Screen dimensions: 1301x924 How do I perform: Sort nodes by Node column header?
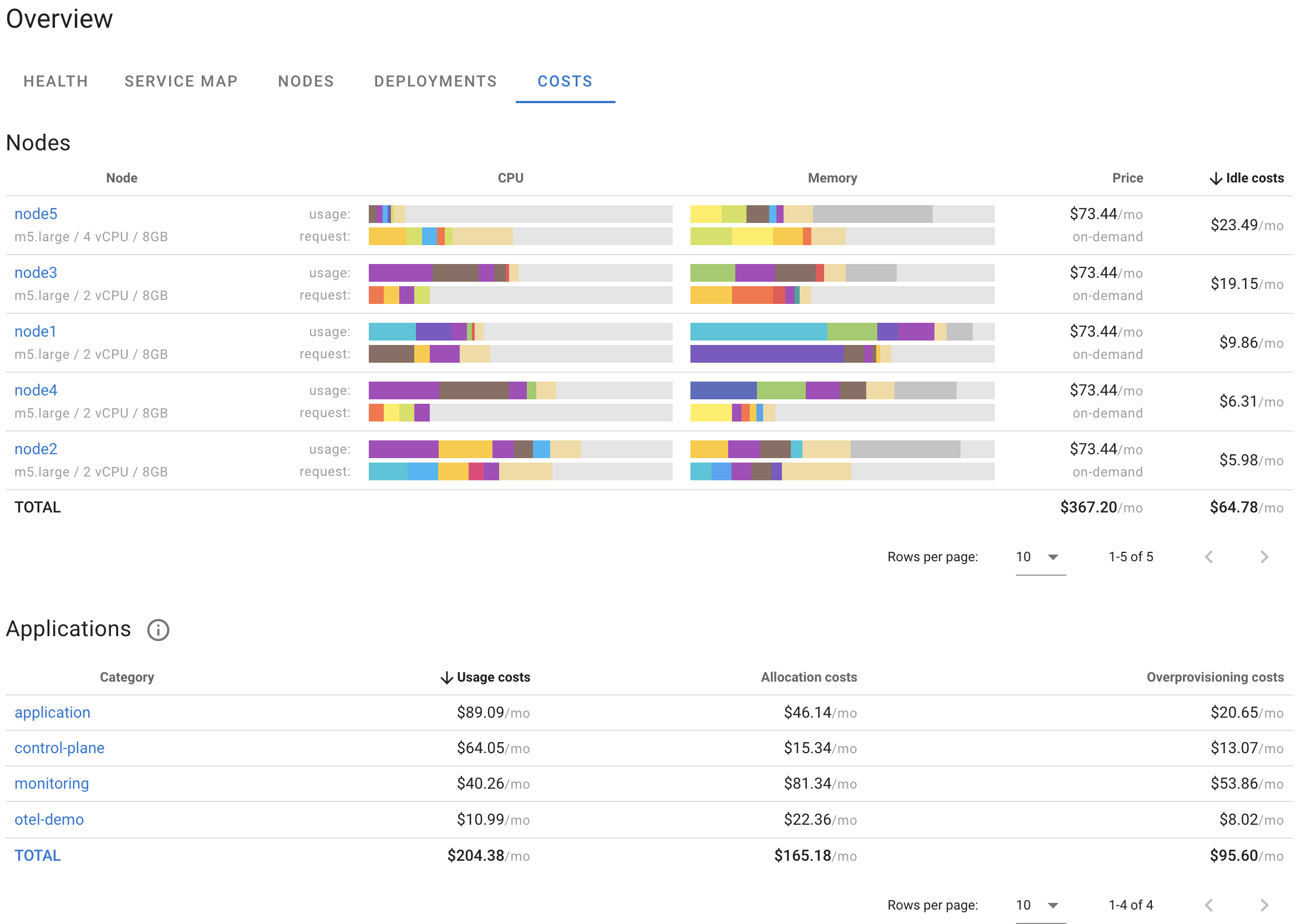122,178
